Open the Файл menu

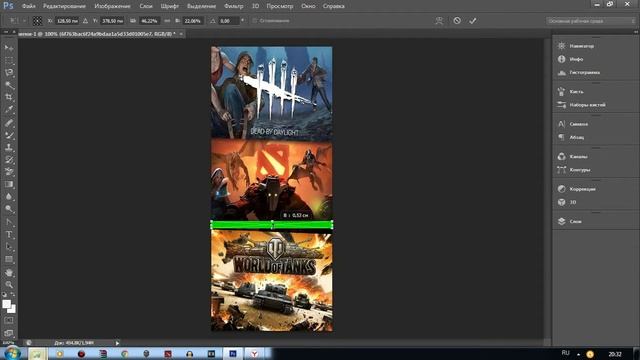pos(28,6)
